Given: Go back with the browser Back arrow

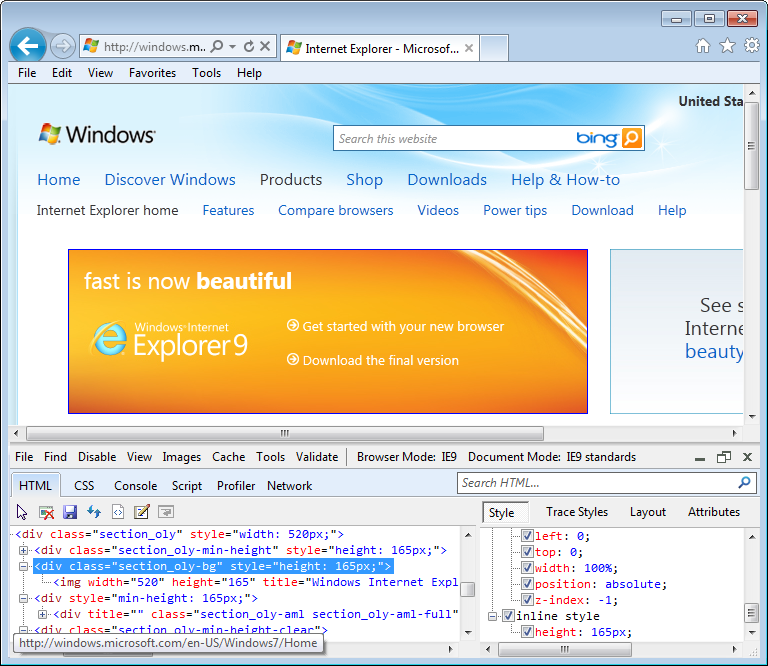Looking at the screenshot, I should pyautogui.click(x=28, y=47).
